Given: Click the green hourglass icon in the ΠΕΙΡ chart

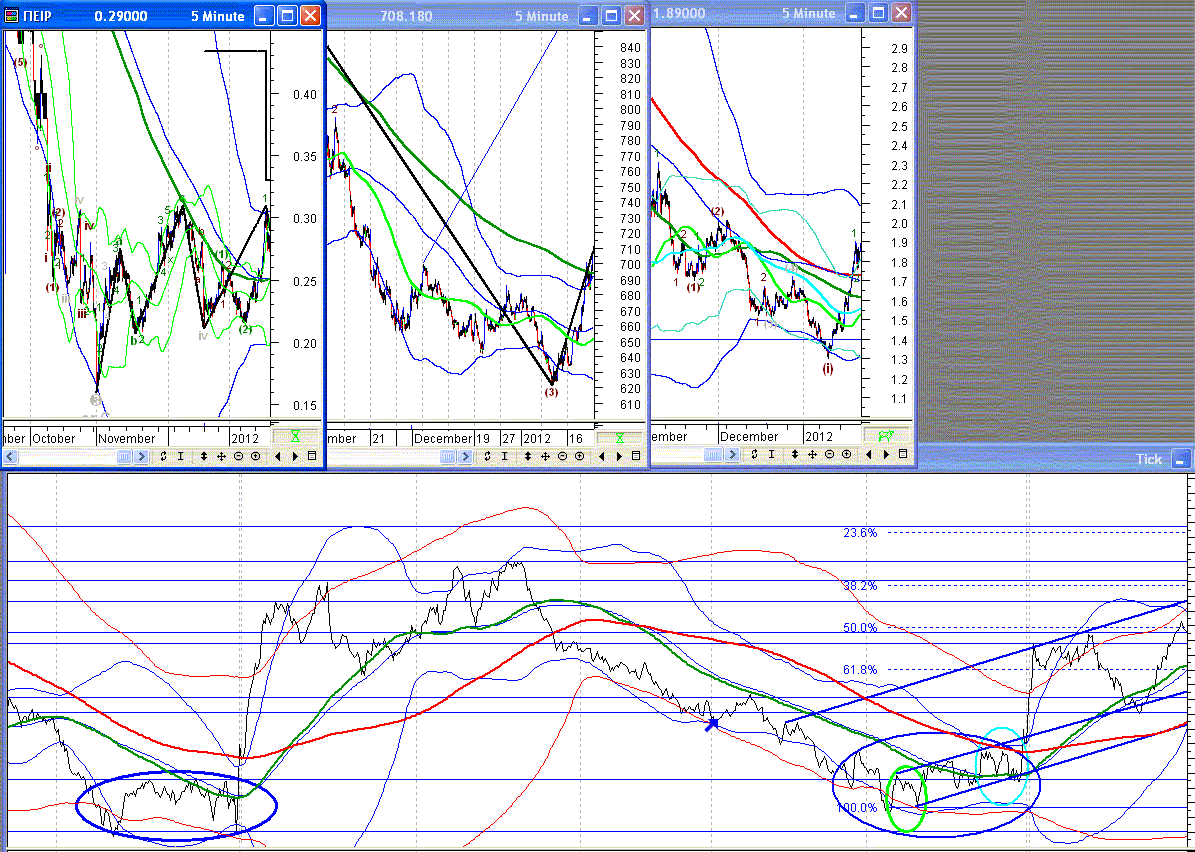Looking at the screenshot, I should (x=296, y=437).
